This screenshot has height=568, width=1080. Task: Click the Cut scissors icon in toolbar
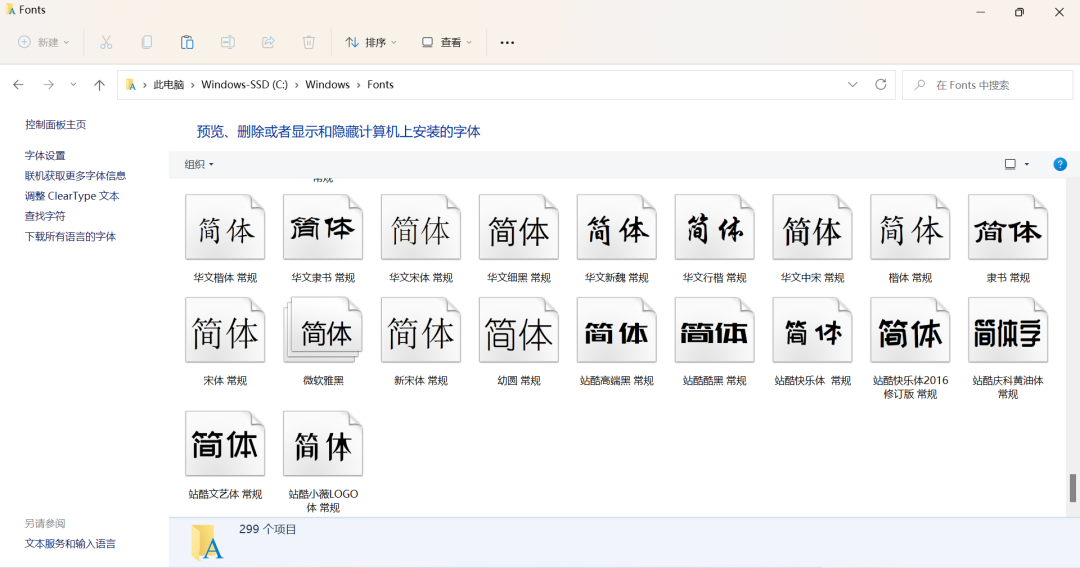pyautogui.click(x=106, y=43)
